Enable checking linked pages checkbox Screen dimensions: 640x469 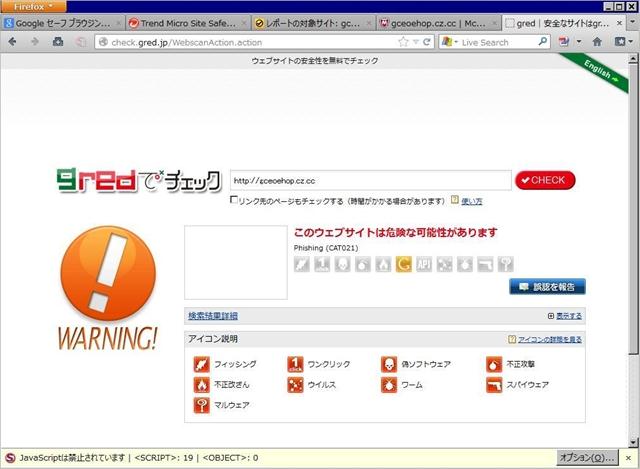(234, 200)
